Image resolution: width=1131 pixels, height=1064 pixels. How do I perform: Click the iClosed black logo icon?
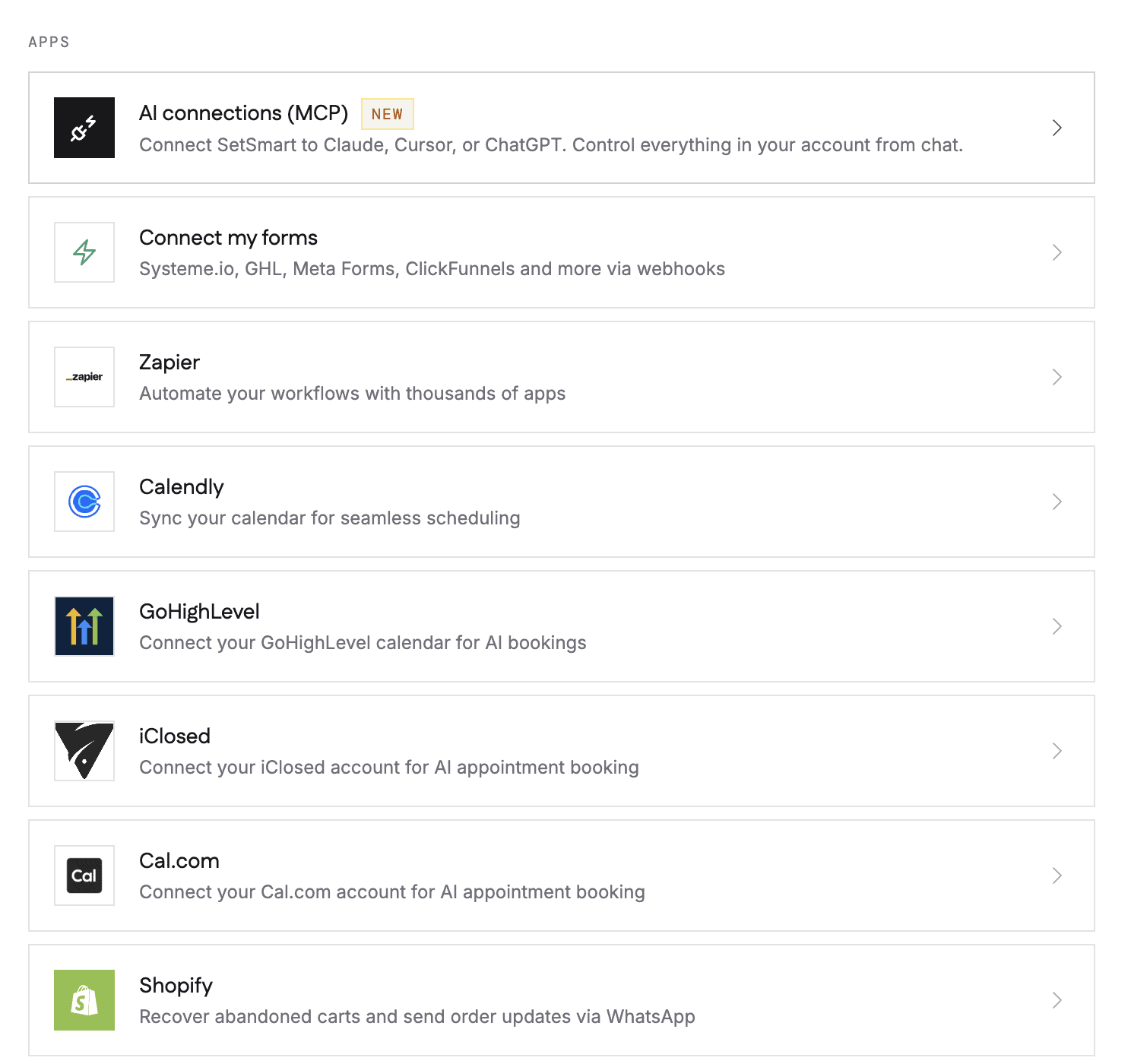[x=84, y=751]
